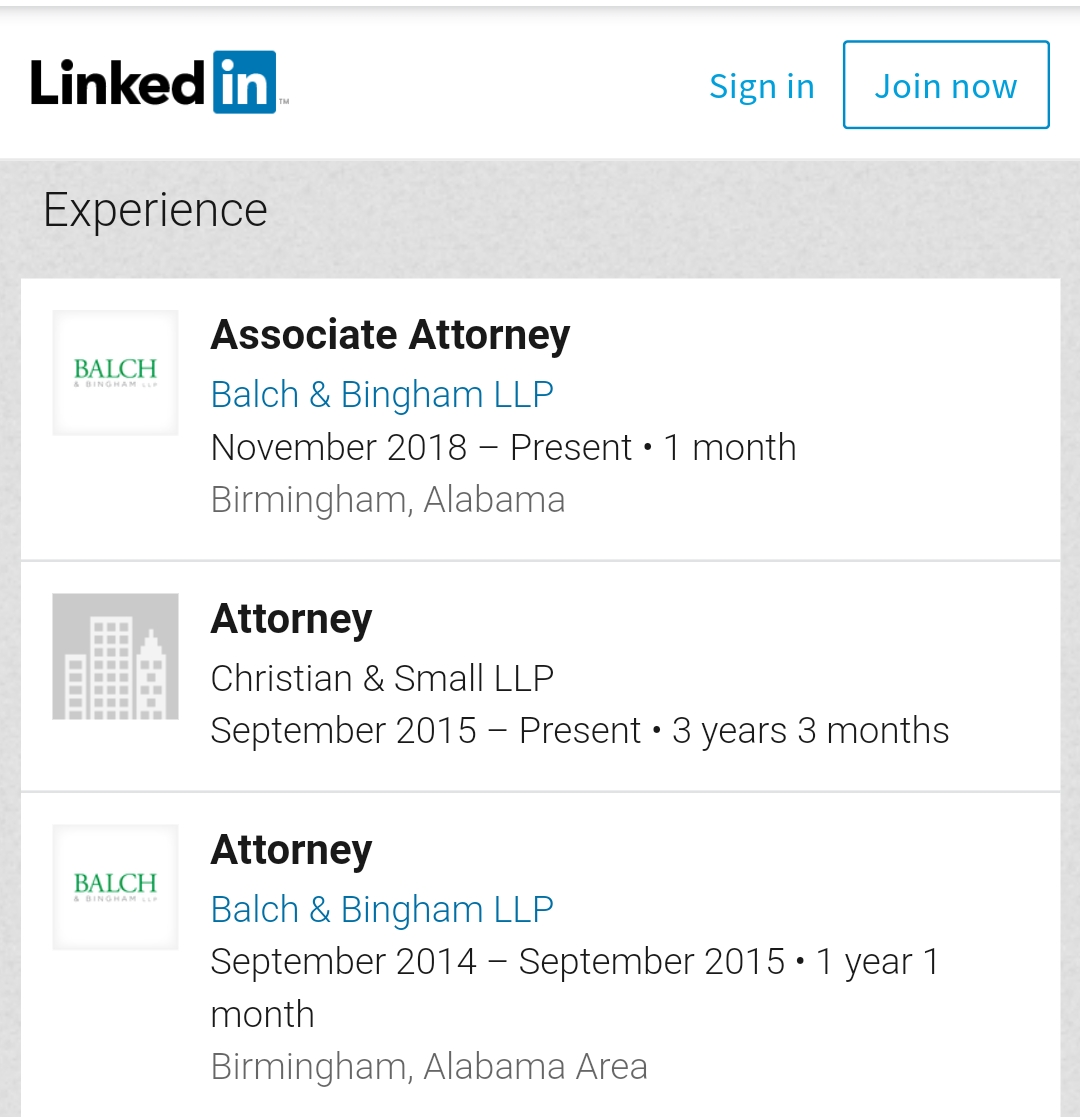The width and height of the screenshot is (1080, 1117).
Task: Click the Attorney title for 2014 position
Action: point(291,850)
